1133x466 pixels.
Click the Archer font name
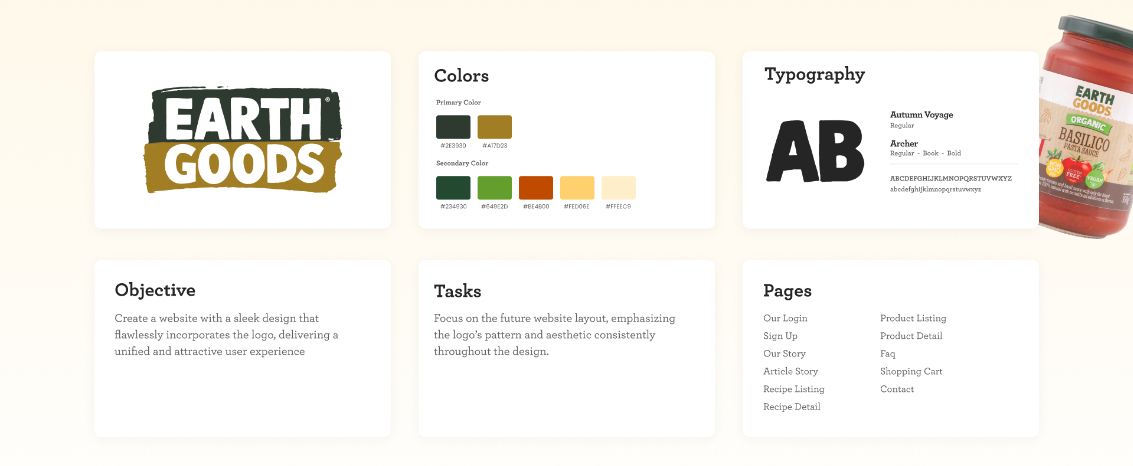[x=904, y=144]
